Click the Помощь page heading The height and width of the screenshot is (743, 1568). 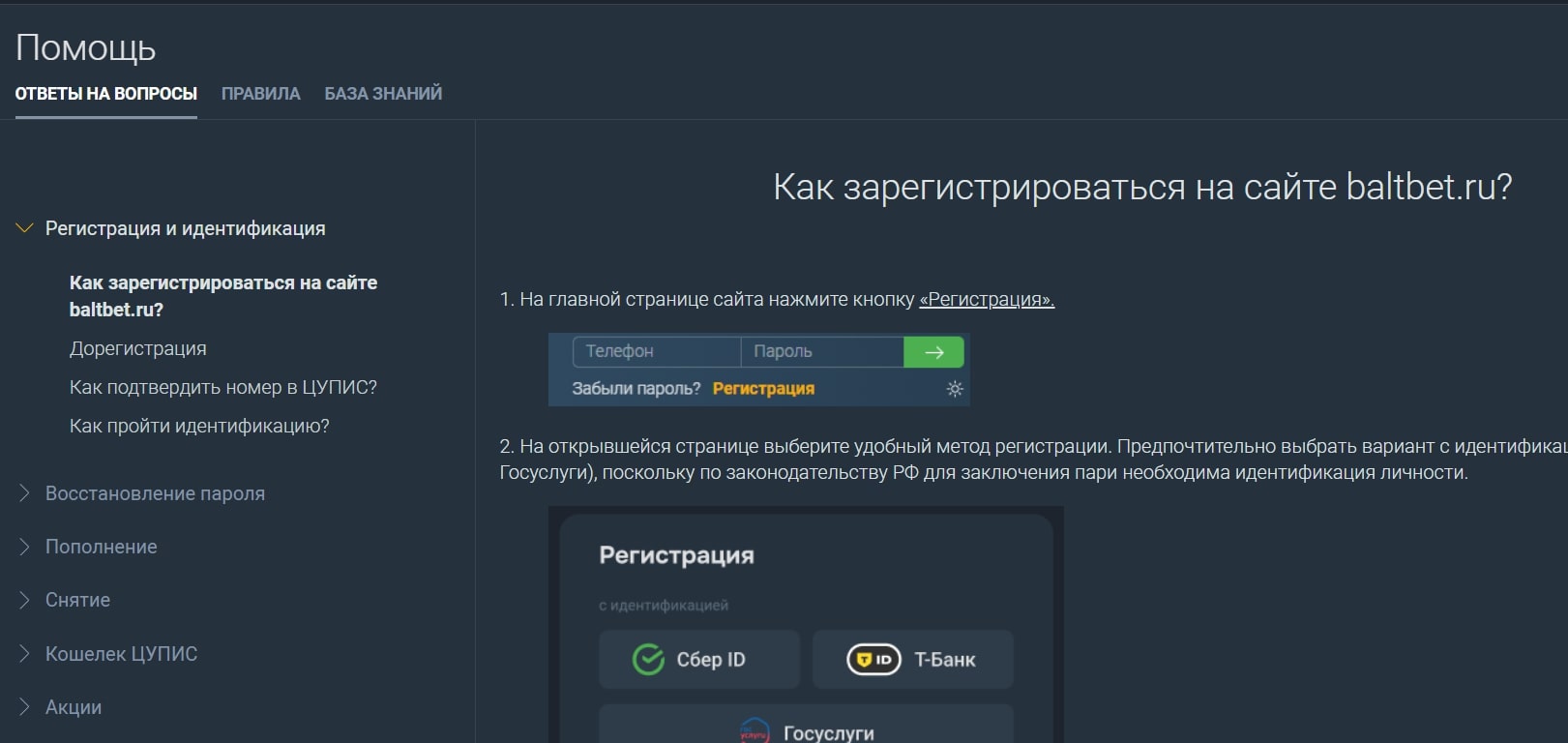coord(86,47)
